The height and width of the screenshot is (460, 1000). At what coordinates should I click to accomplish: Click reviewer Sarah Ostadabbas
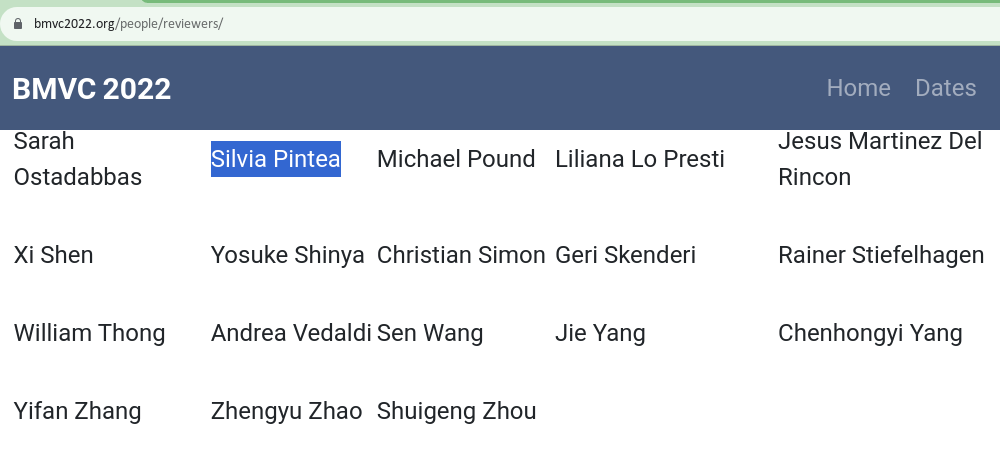coord(78,159)
